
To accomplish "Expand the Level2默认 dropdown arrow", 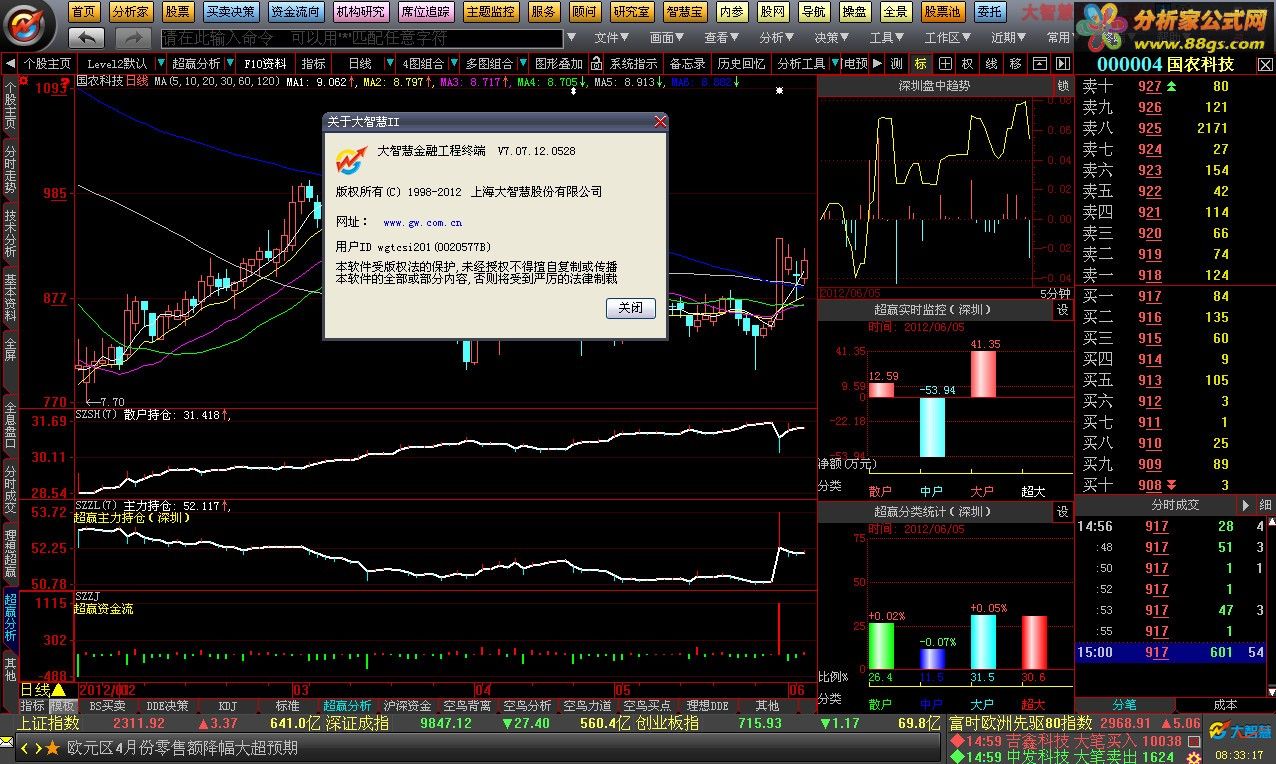I will 160,63.
